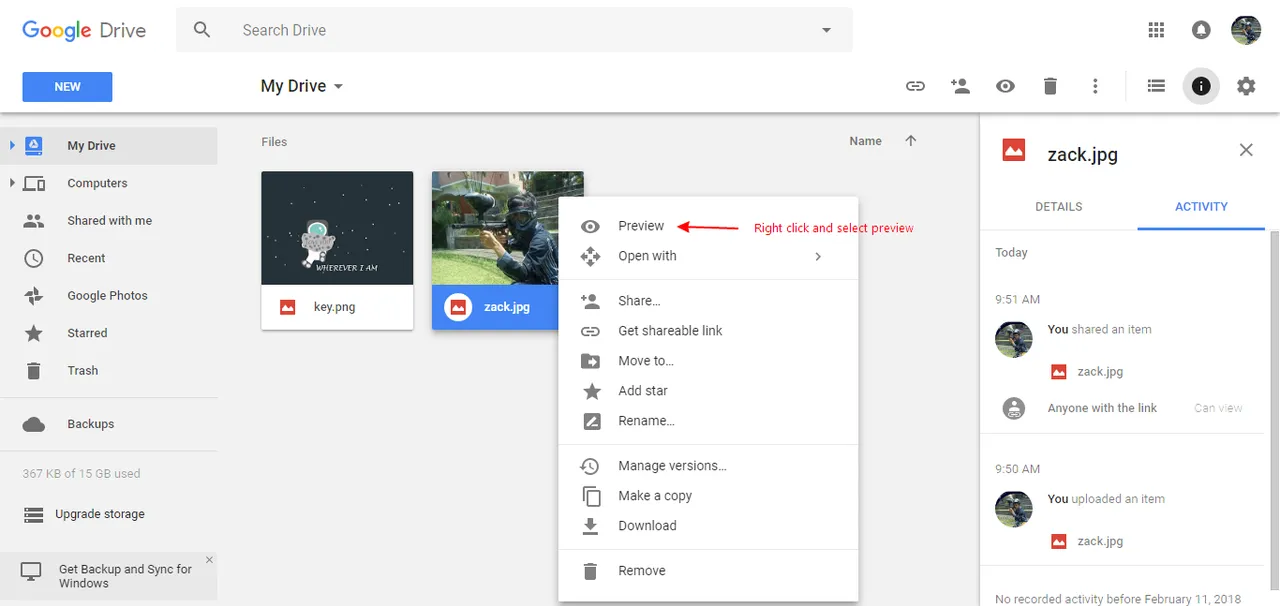Click the 367 KB of 15 GB used text
The image size is (1280, 606).
point(81,474)
